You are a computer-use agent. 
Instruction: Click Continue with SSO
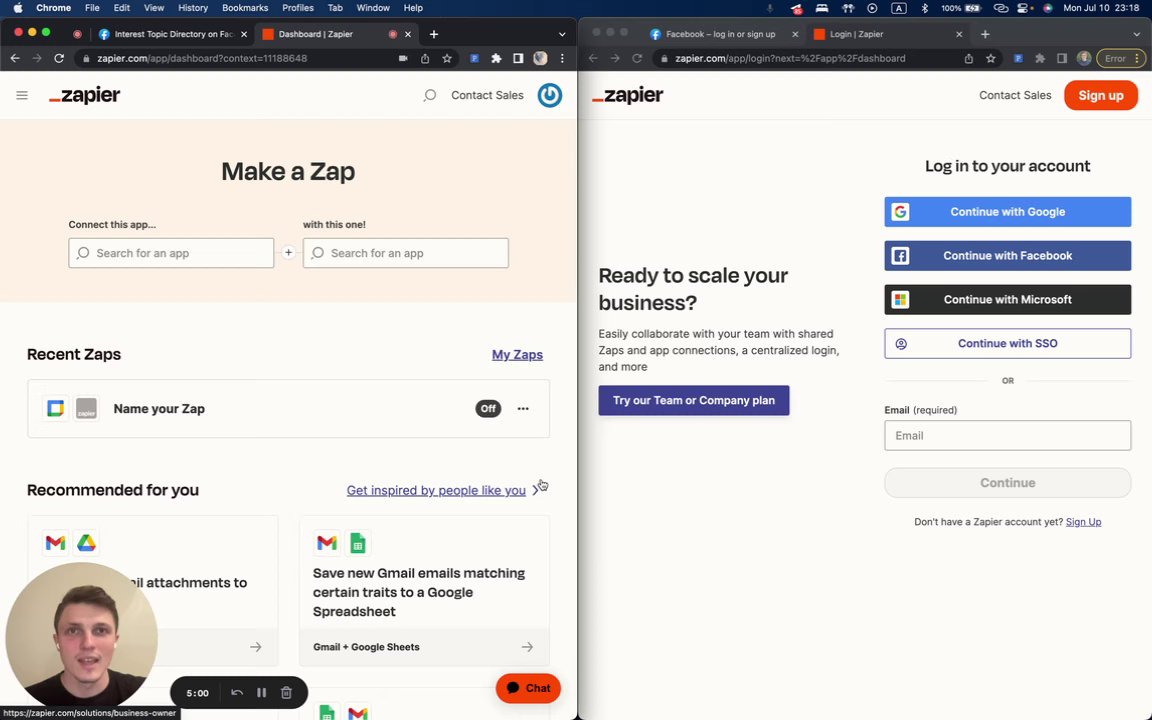(1007, 343)
